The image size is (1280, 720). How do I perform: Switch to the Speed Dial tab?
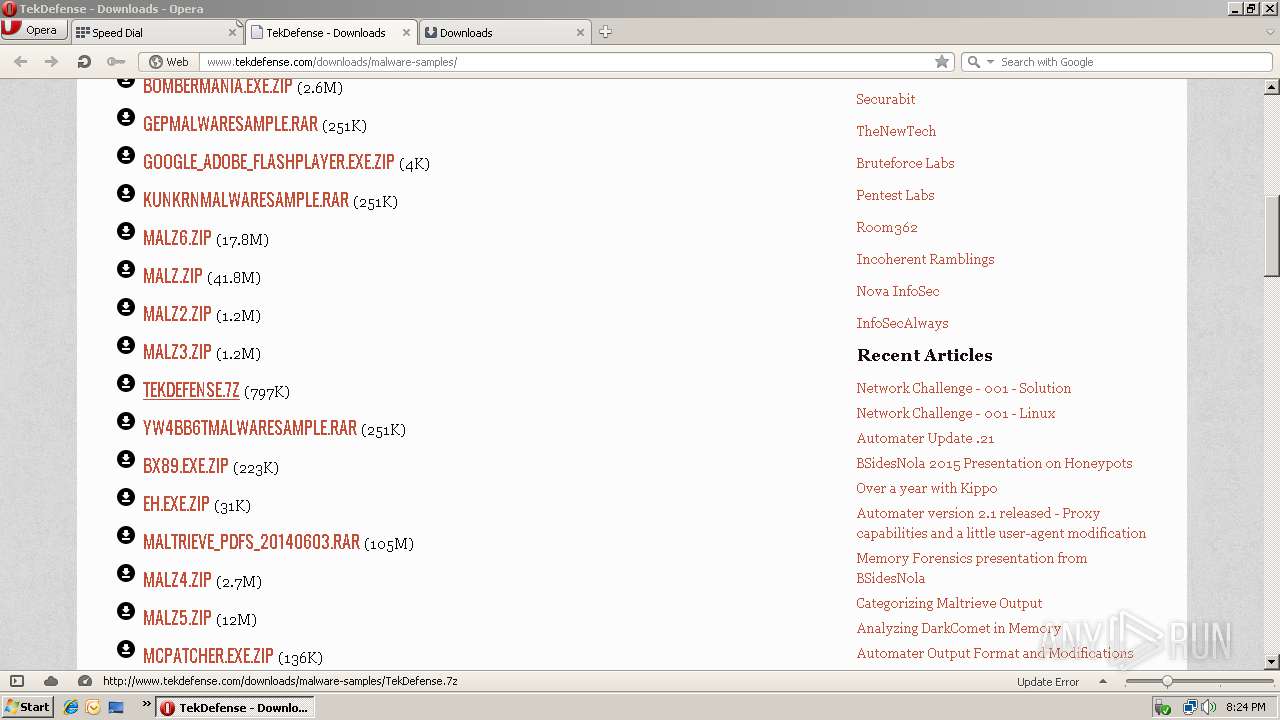[x=156, y=32]
